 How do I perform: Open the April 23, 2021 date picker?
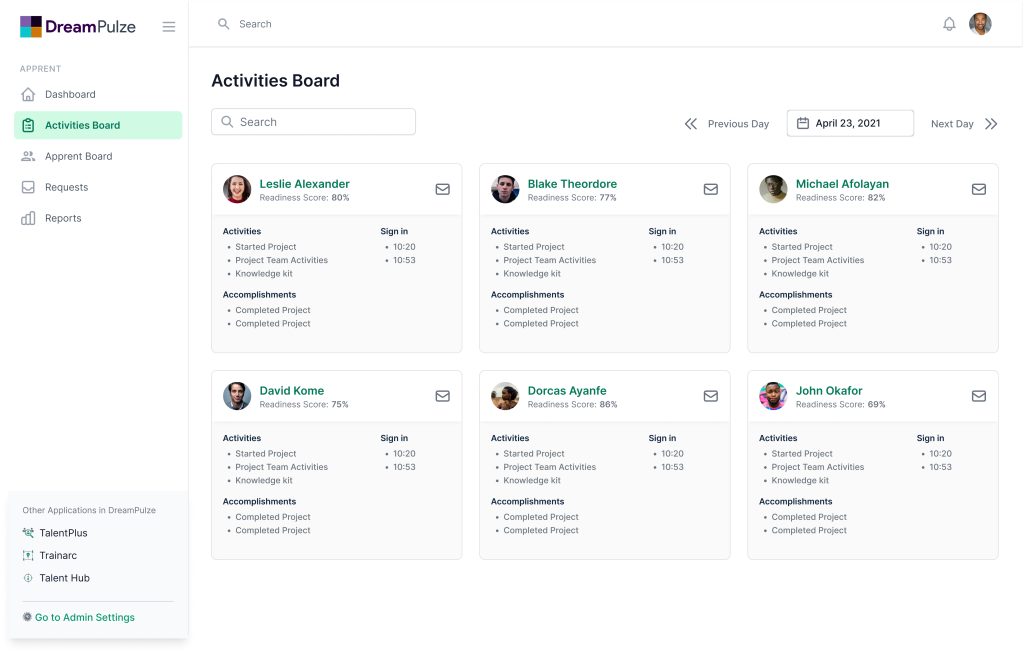point(849,123)
